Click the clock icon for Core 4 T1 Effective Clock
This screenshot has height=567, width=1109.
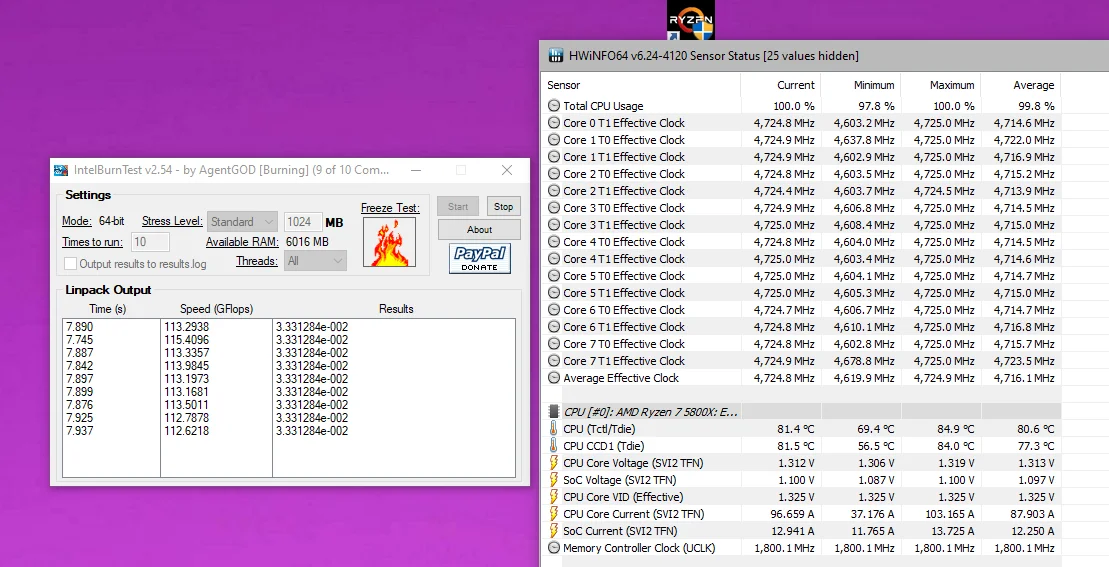click(x=554, y=259)
